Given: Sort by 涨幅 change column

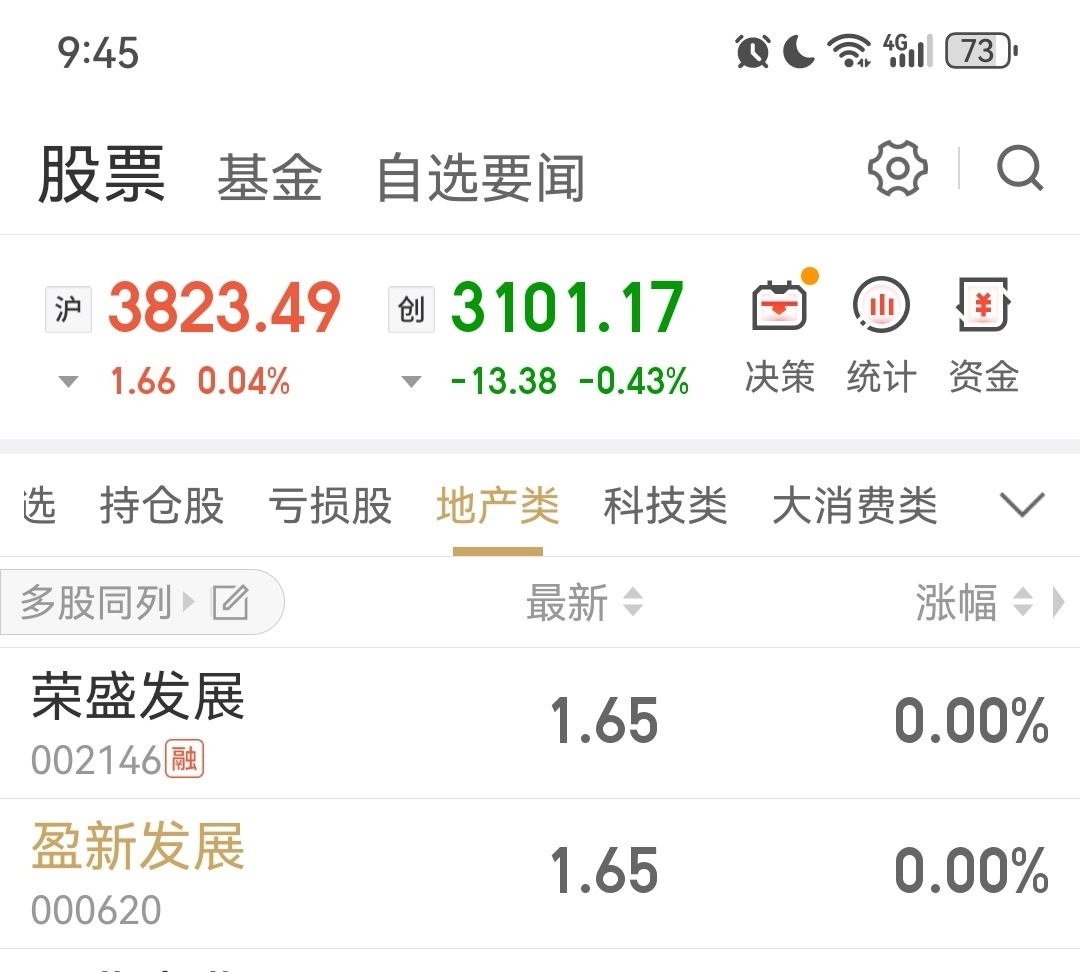Looking at the screenshot, I should click(x=973, y=602).
